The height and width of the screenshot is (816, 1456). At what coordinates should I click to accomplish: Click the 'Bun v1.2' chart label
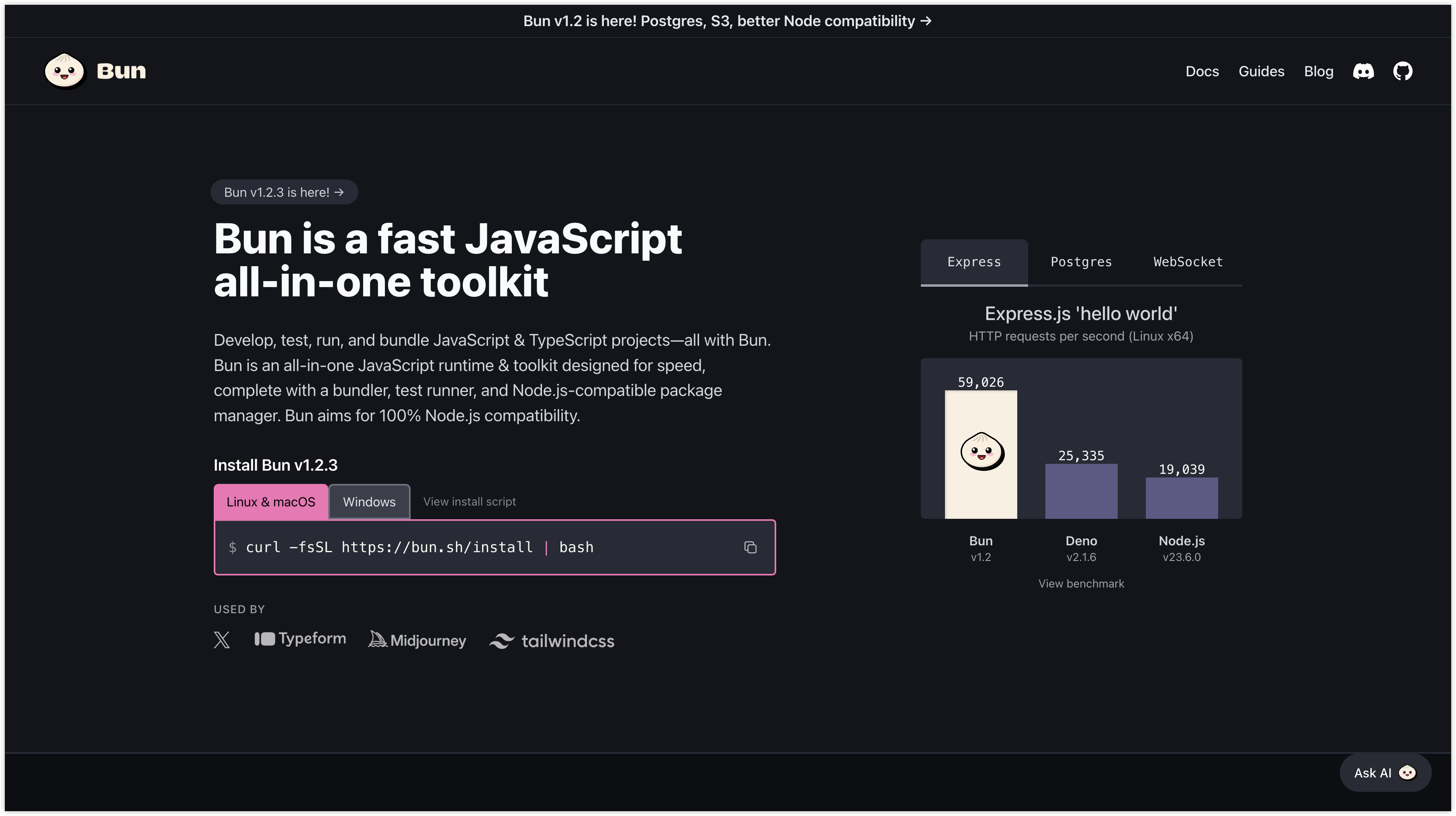981,549
